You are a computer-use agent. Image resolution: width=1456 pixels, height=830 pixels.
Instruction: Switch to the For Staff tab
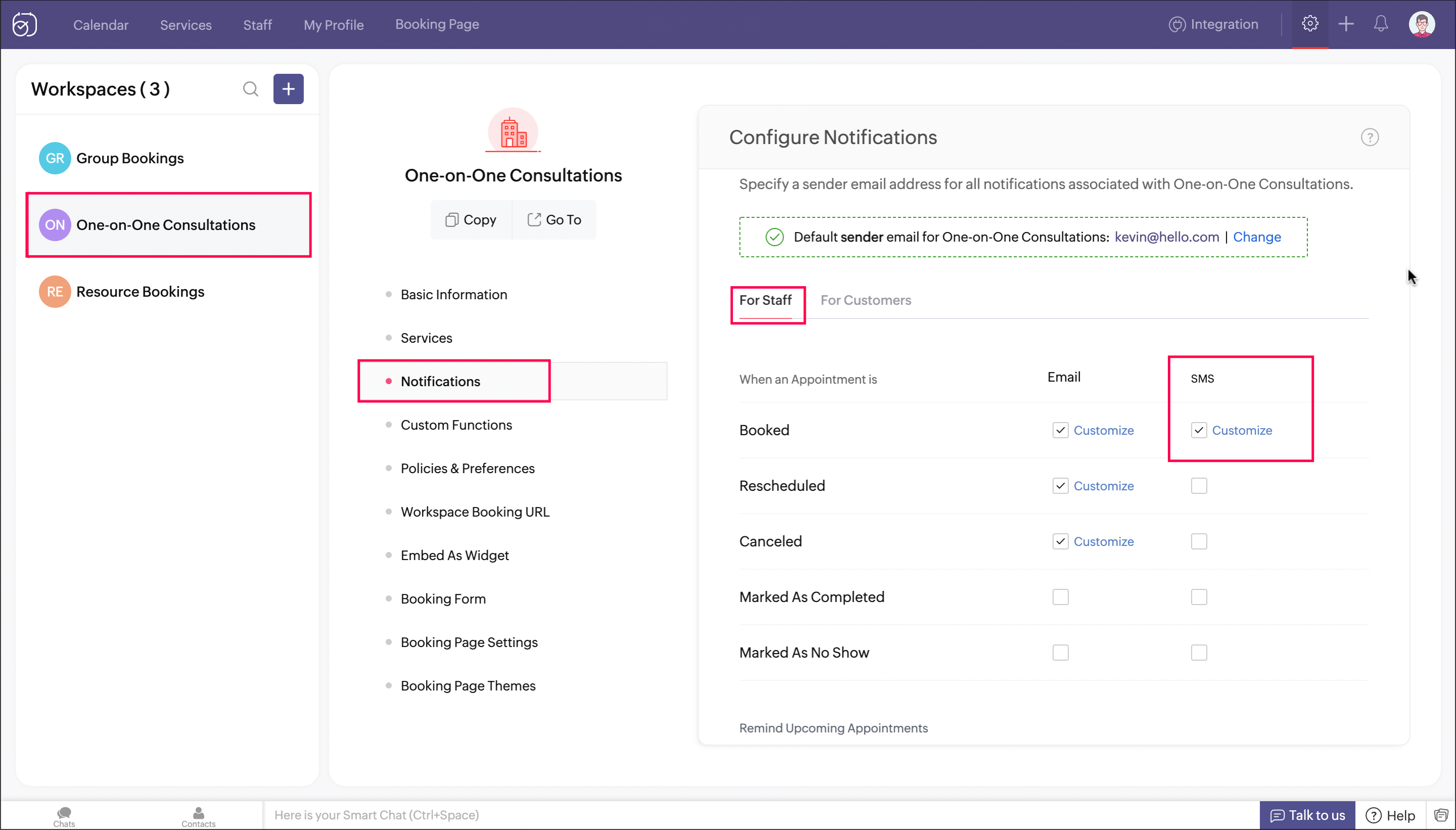tap(765, 300)
